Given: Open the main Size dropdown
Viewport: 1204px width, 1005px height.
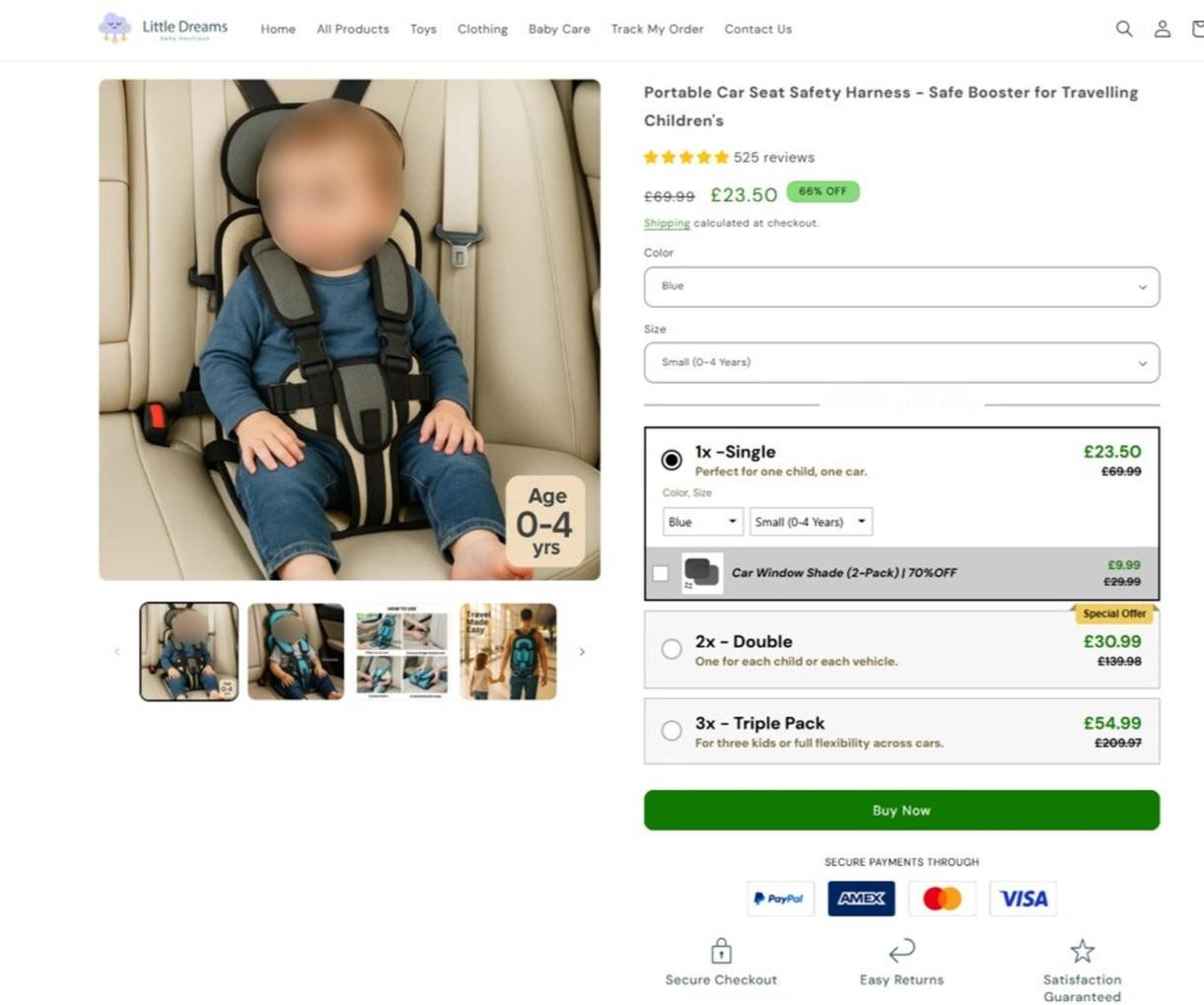Looking at the screenshot, I should click(x=901, y=363).
